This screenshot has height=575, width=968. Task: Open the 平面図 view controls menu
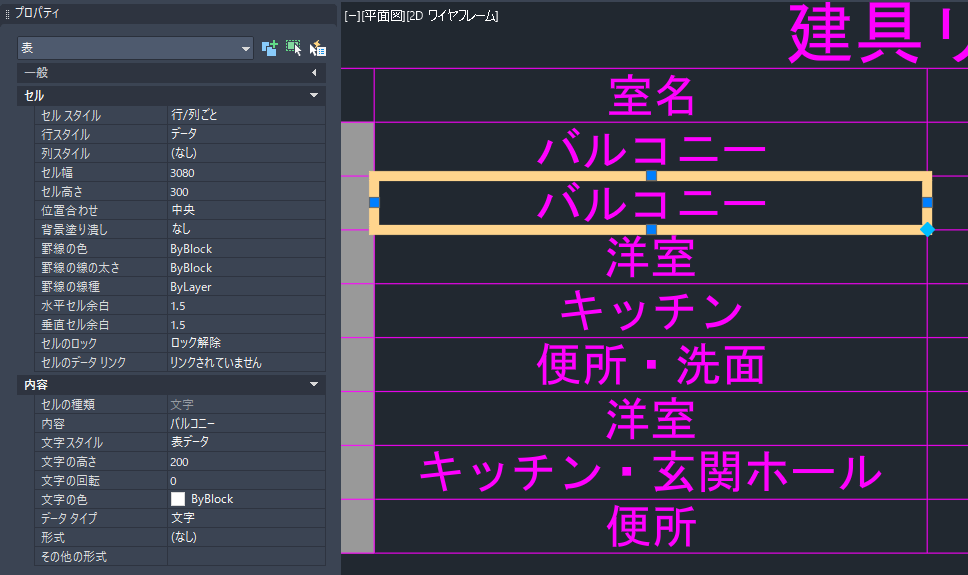(382, 16)
